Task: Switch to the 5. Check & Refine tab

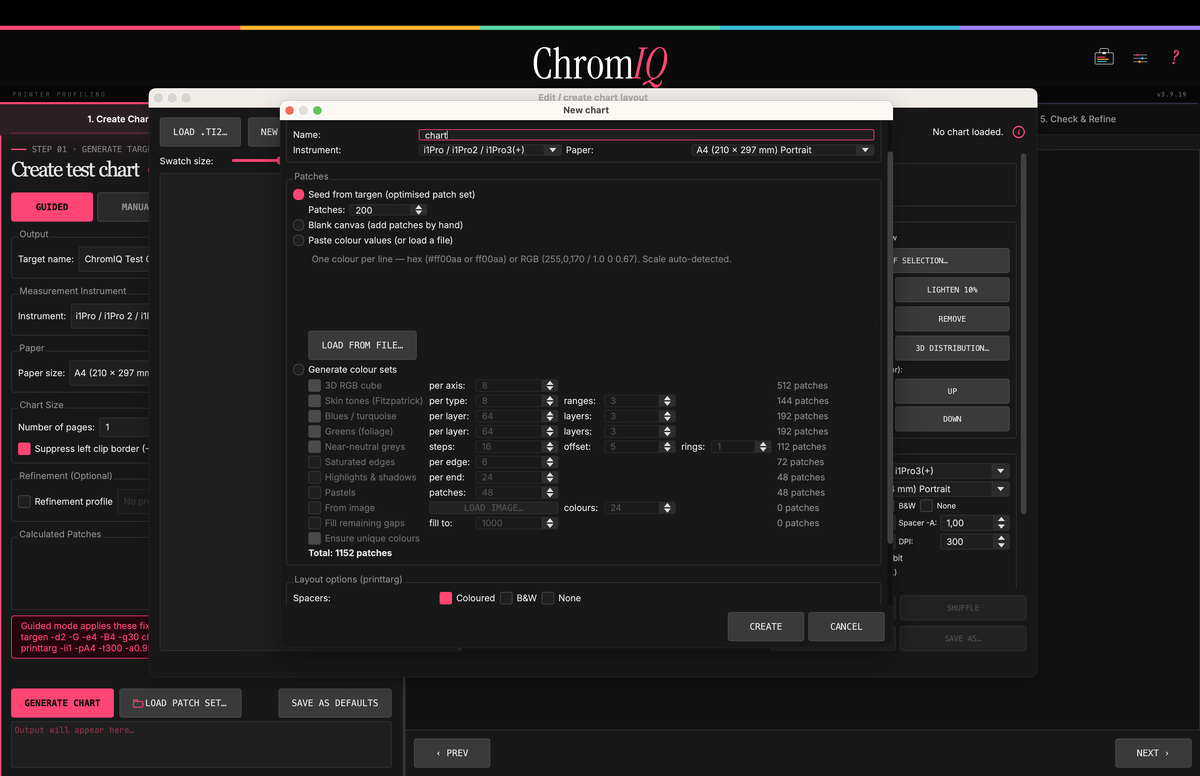Action: click(1078, 119)
